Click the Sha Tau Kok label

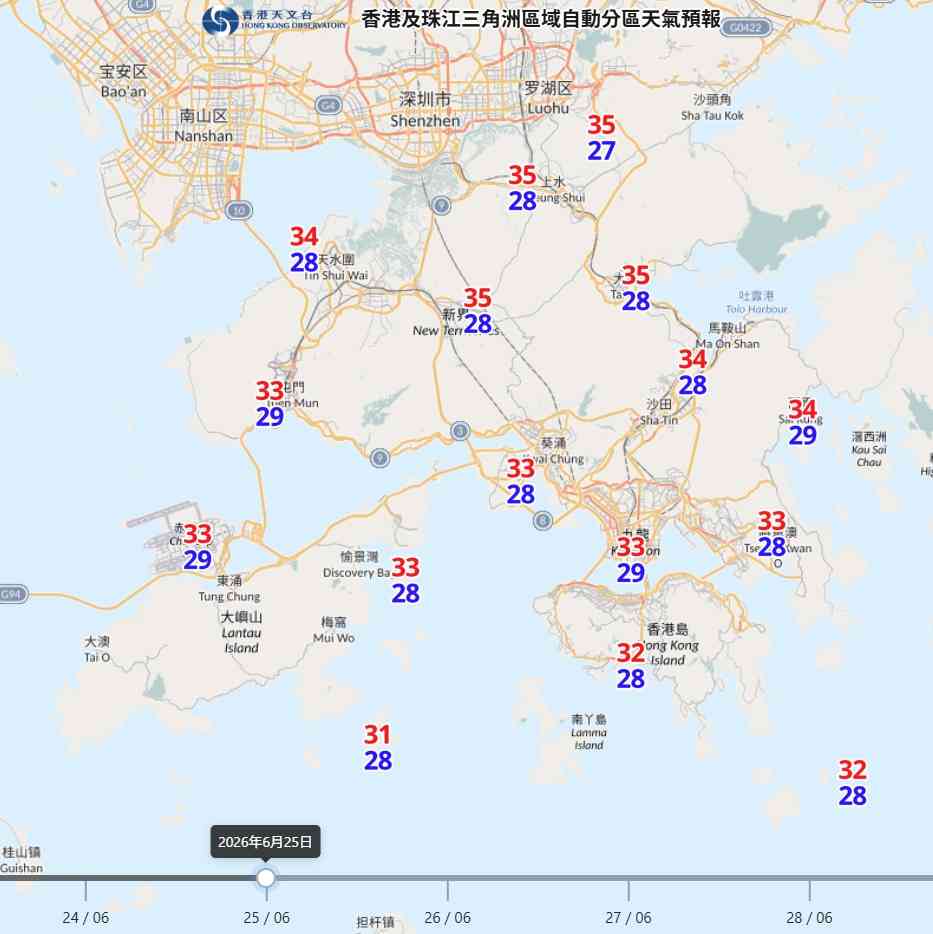[712, 107]
